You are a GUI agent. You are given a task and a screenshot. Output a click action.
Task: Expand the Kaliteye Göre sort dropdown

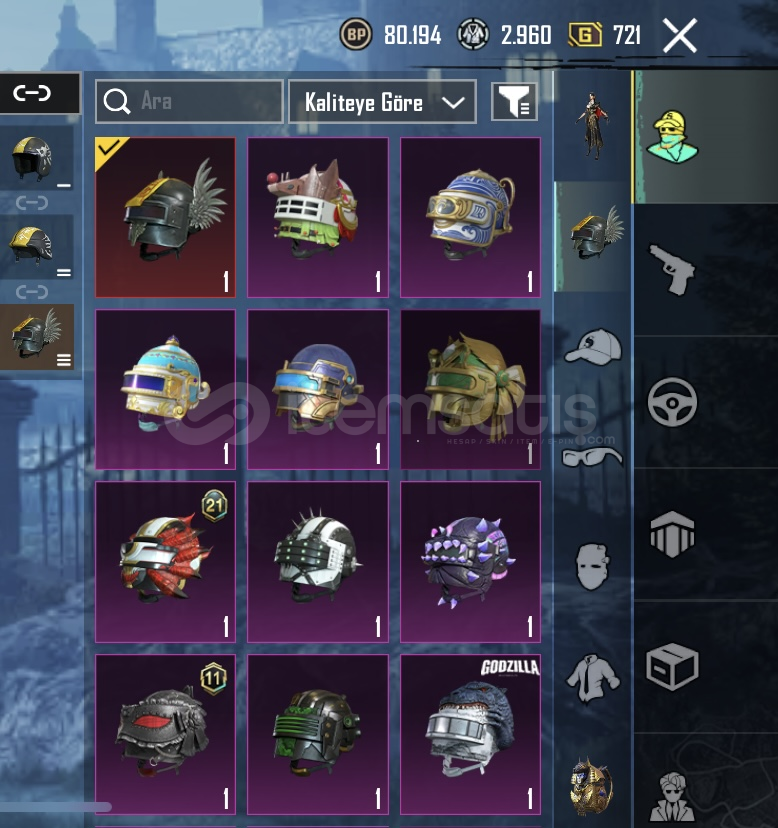(x=382, y=102)
